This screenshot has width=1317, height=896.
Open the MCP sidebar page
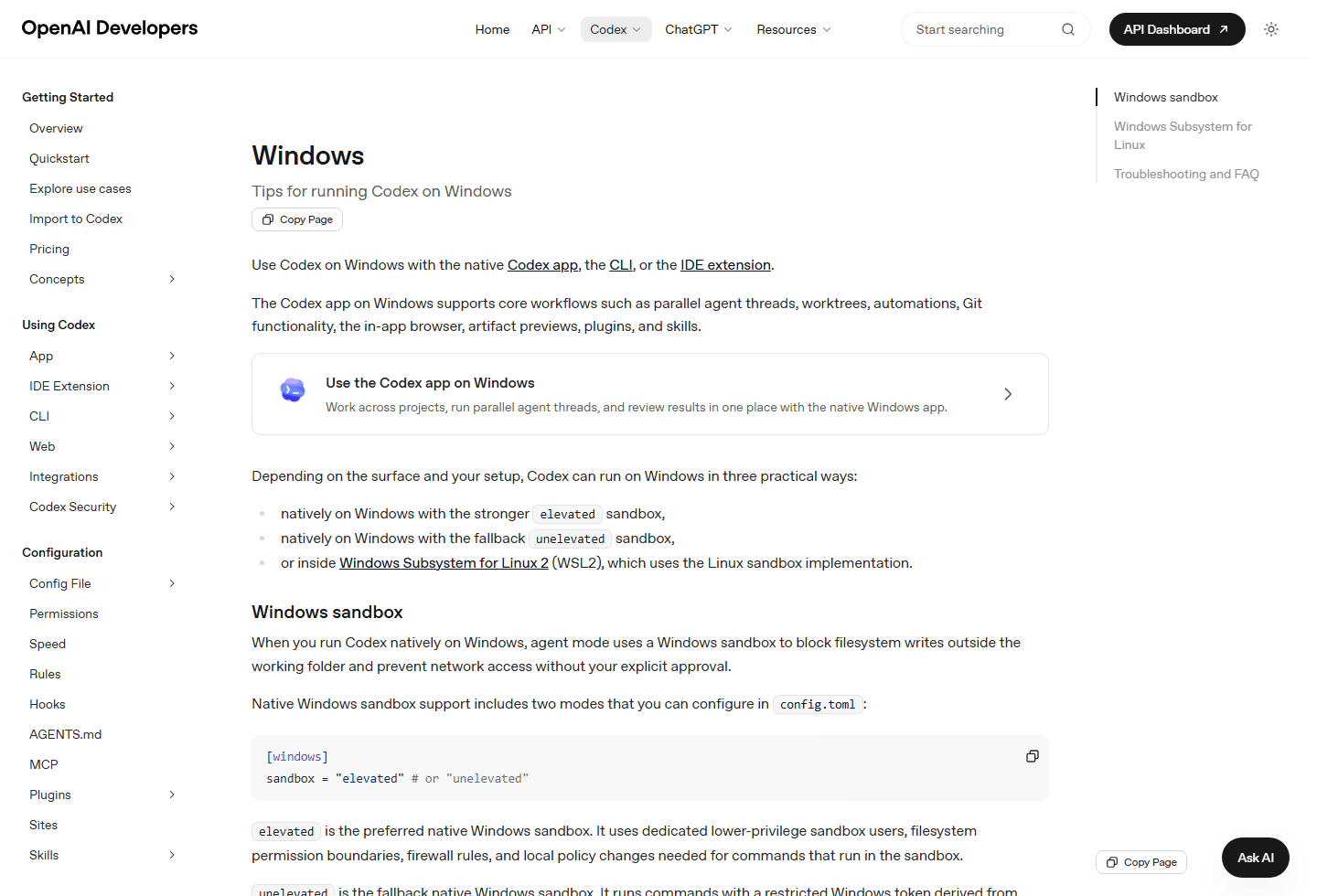(44, 764)
